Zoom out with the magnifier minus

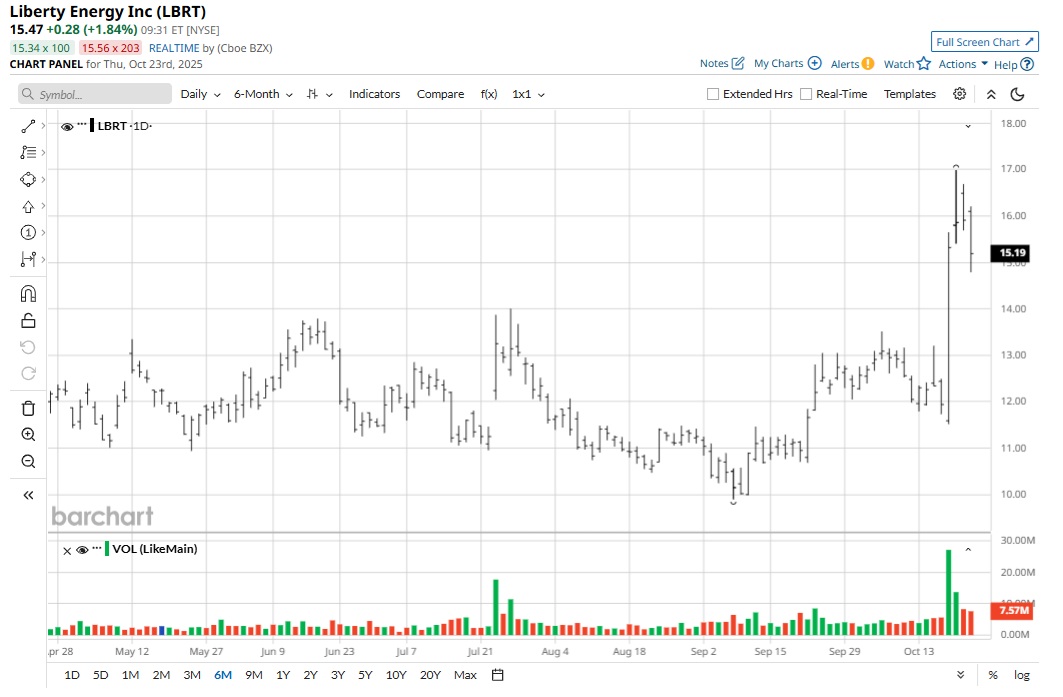pyautogui.click(x=28, y=462)
